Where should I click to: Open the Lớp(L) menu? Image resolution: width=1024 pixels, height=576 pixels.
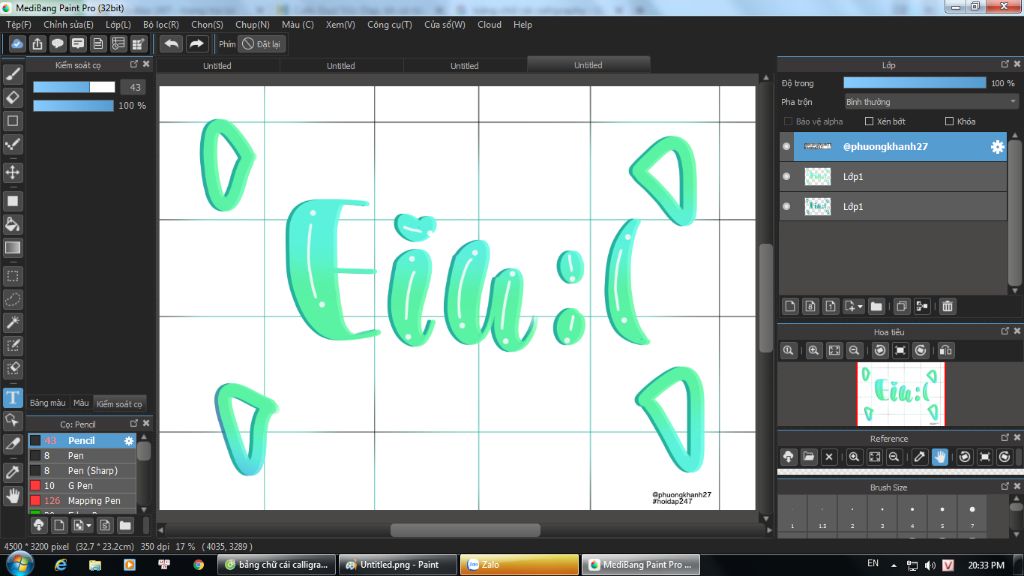[118, 24]
